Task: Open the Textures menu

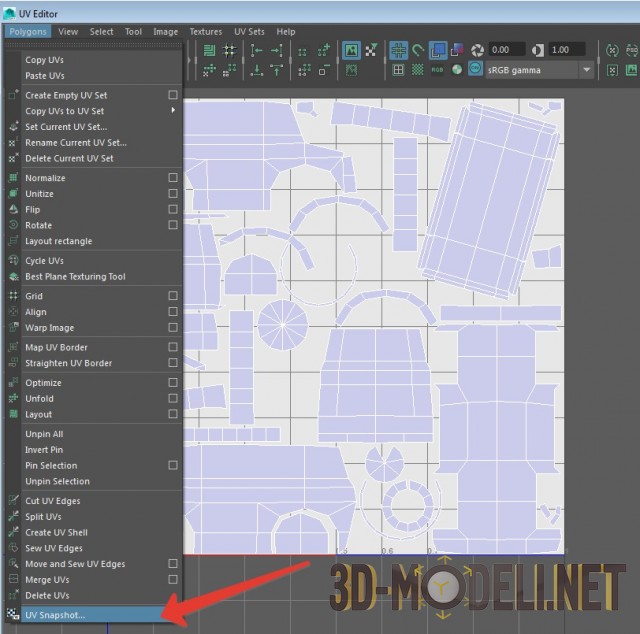Action: (x=206, y=31)
